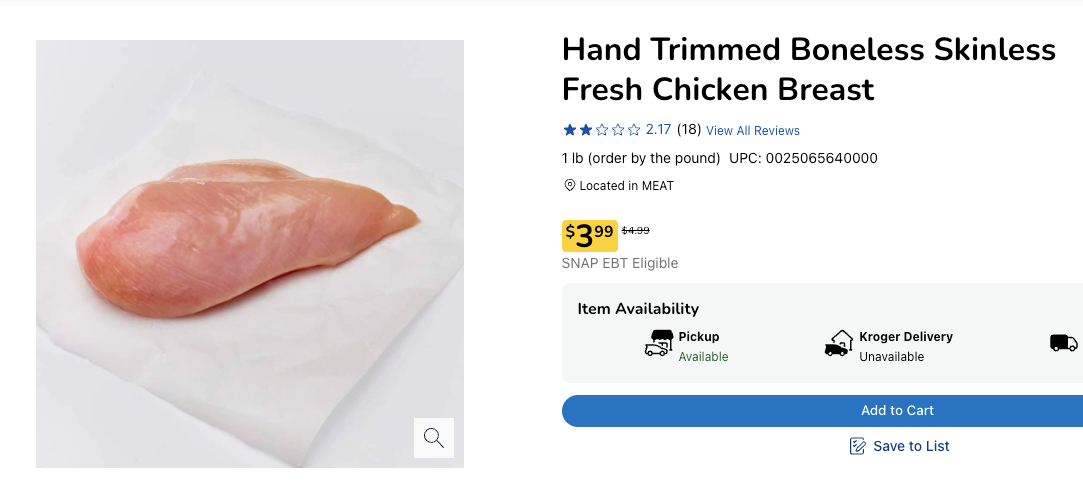
Task: Click the product title heading
Action: click(808, 69)
